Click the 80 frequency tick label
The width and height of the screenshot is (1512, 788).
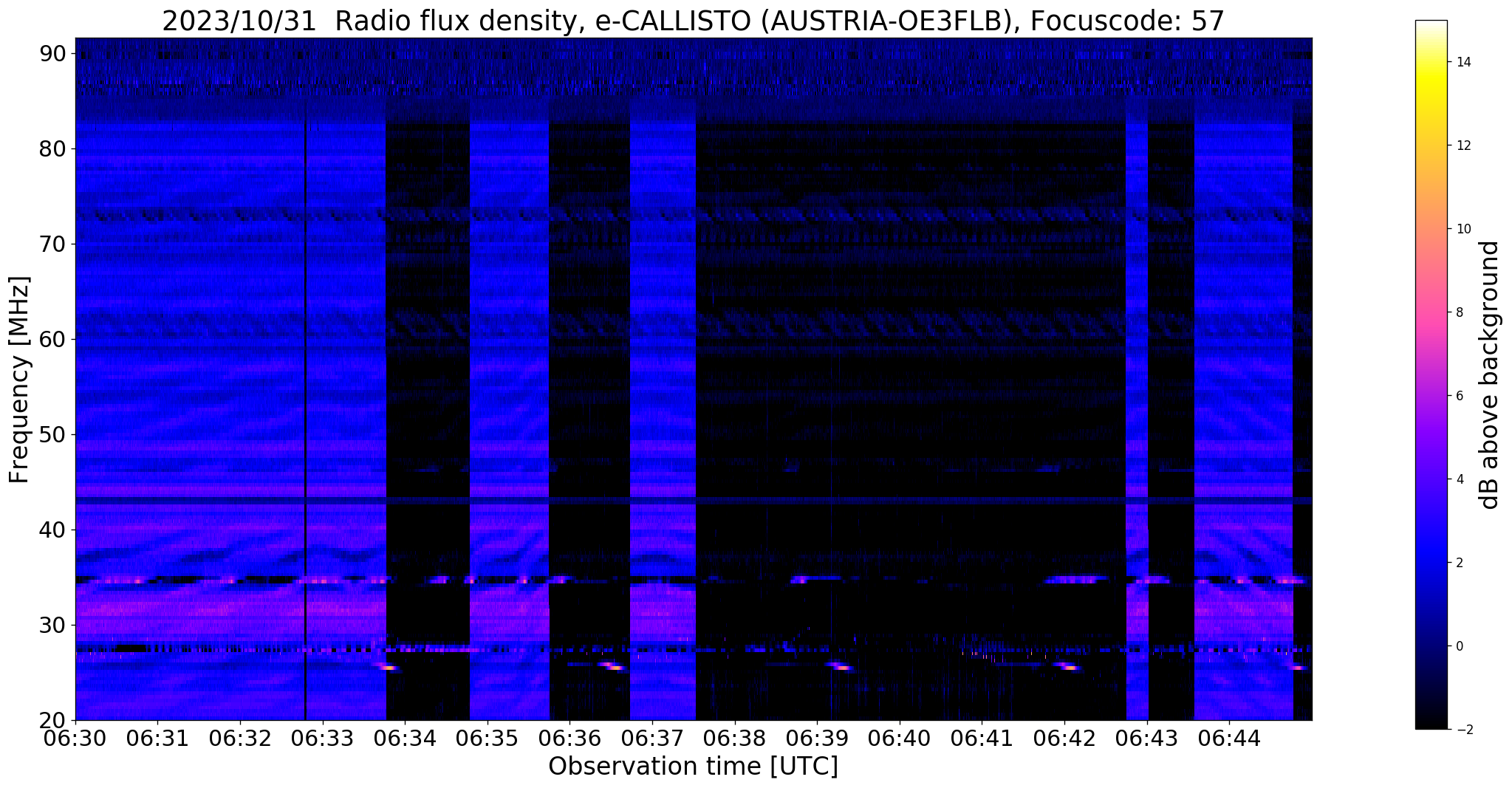52,148
